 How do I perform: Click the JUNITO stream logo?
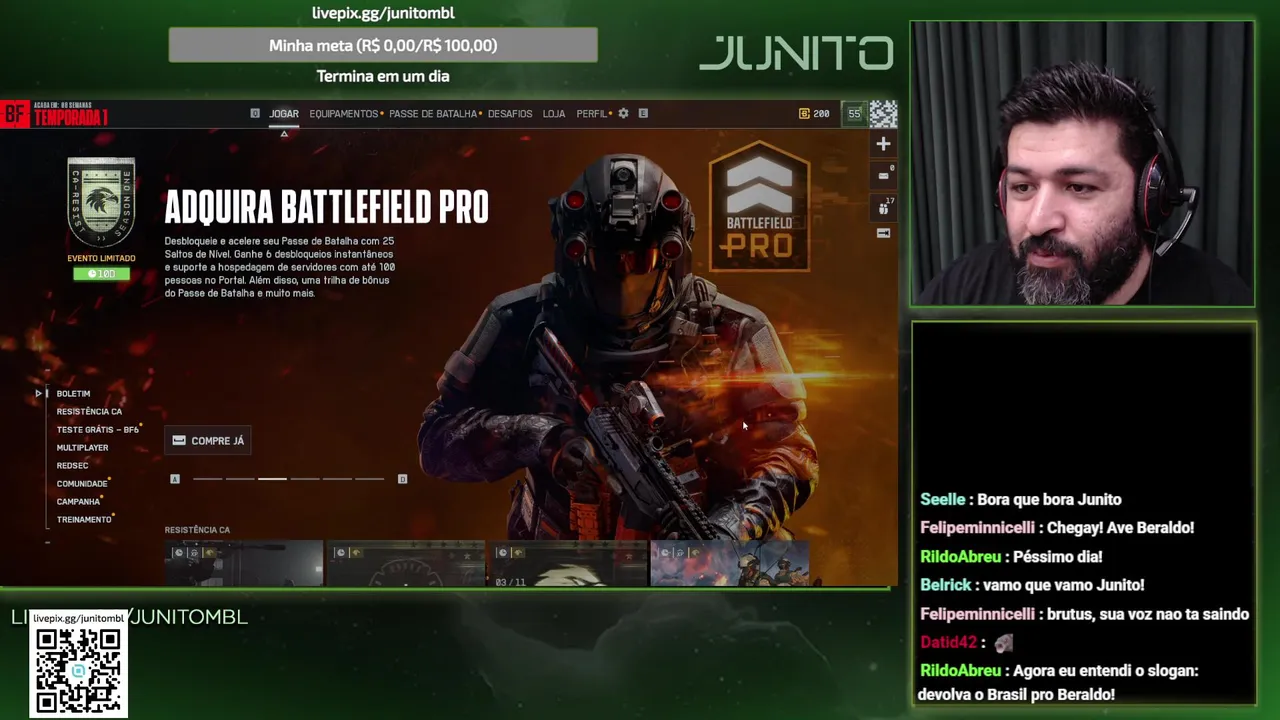pyautogui.click(x=796, y=53)
